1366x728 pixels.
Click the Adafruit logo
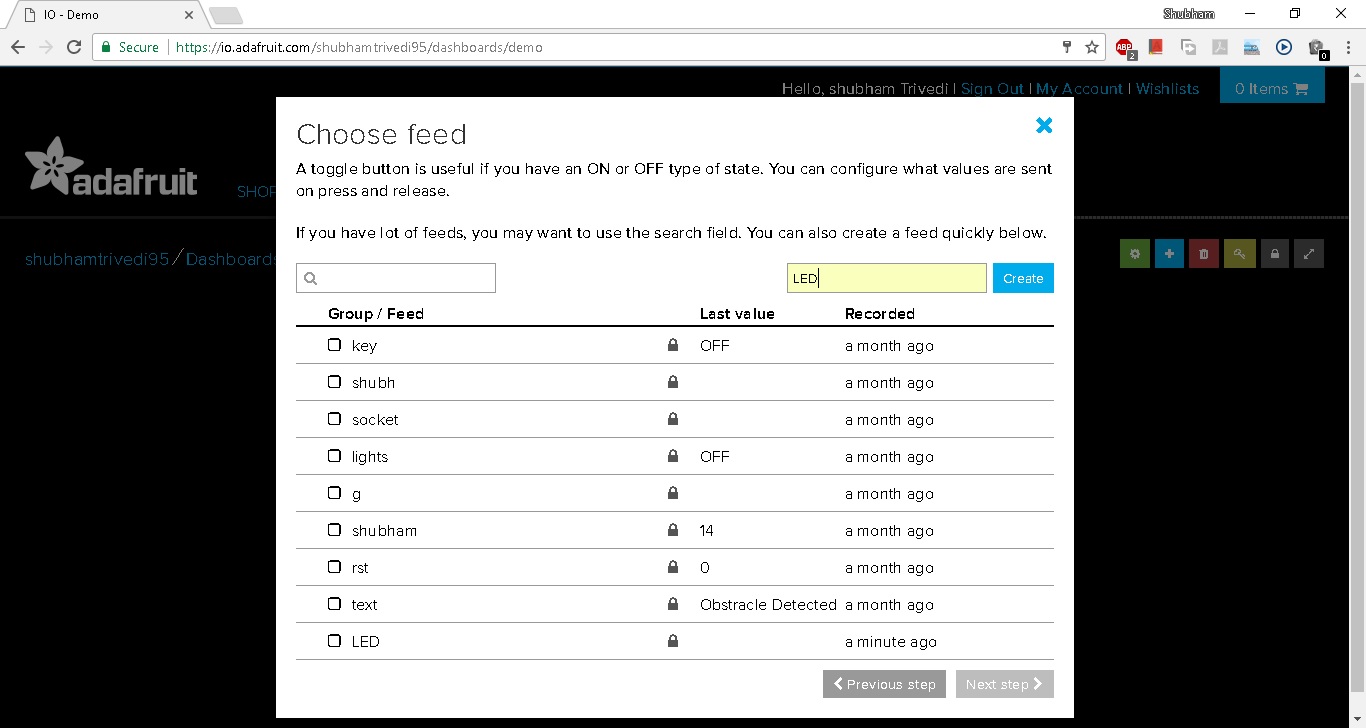point(111,167)
